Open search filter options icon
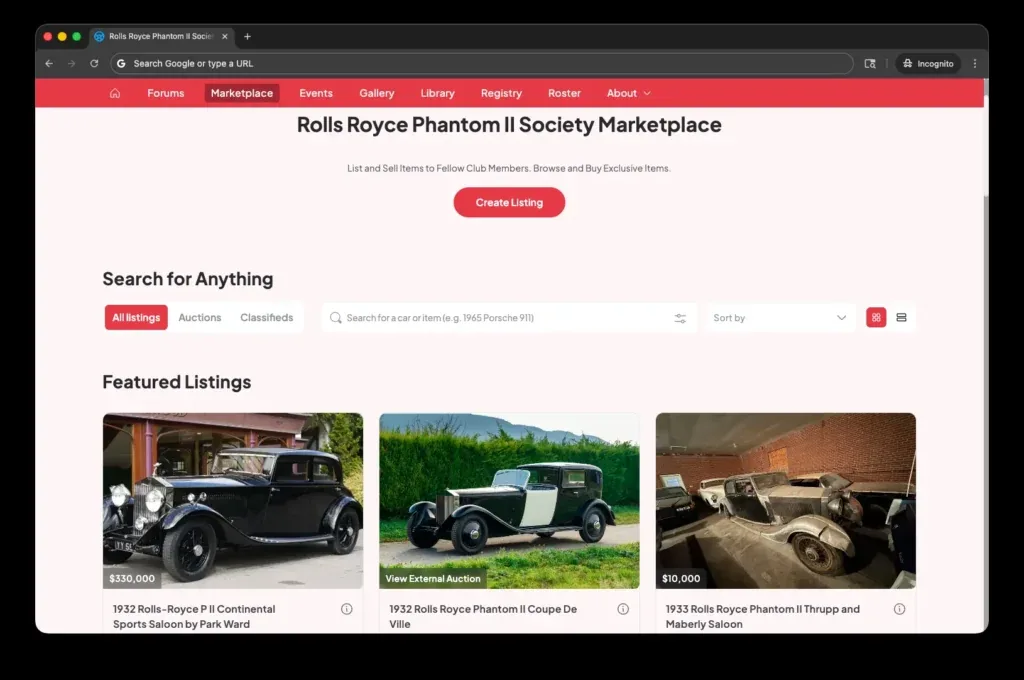Image resolution: width=1024 pixels, height=680 pixels. coord(680,318)
